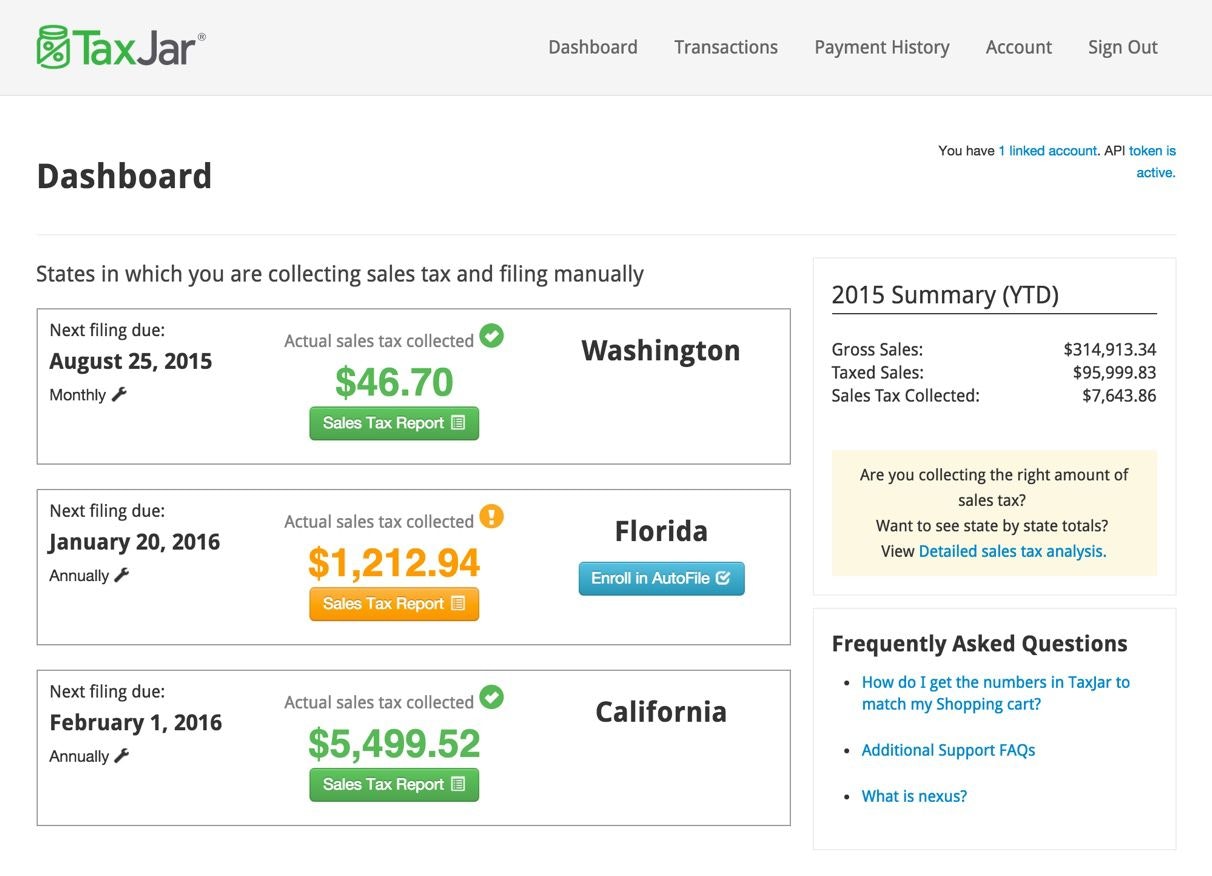
Task: Open Washington's Sales Tax Report
Action: [393, 423]
